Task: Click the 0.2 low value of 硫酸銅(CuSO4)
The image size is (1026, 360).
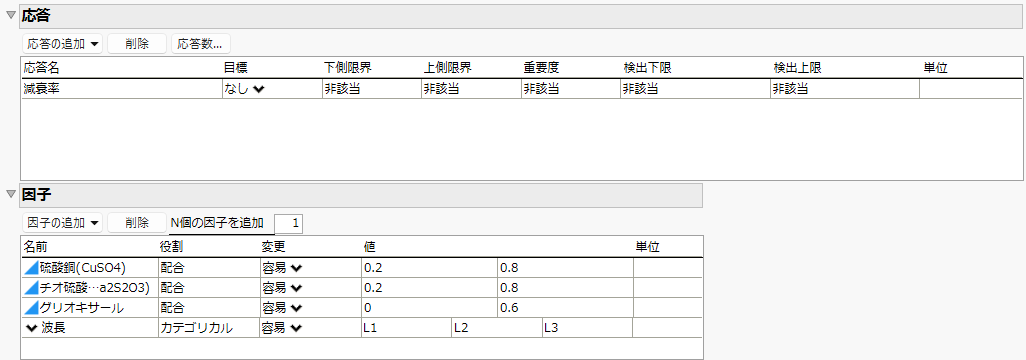Action: coord(429,268)
